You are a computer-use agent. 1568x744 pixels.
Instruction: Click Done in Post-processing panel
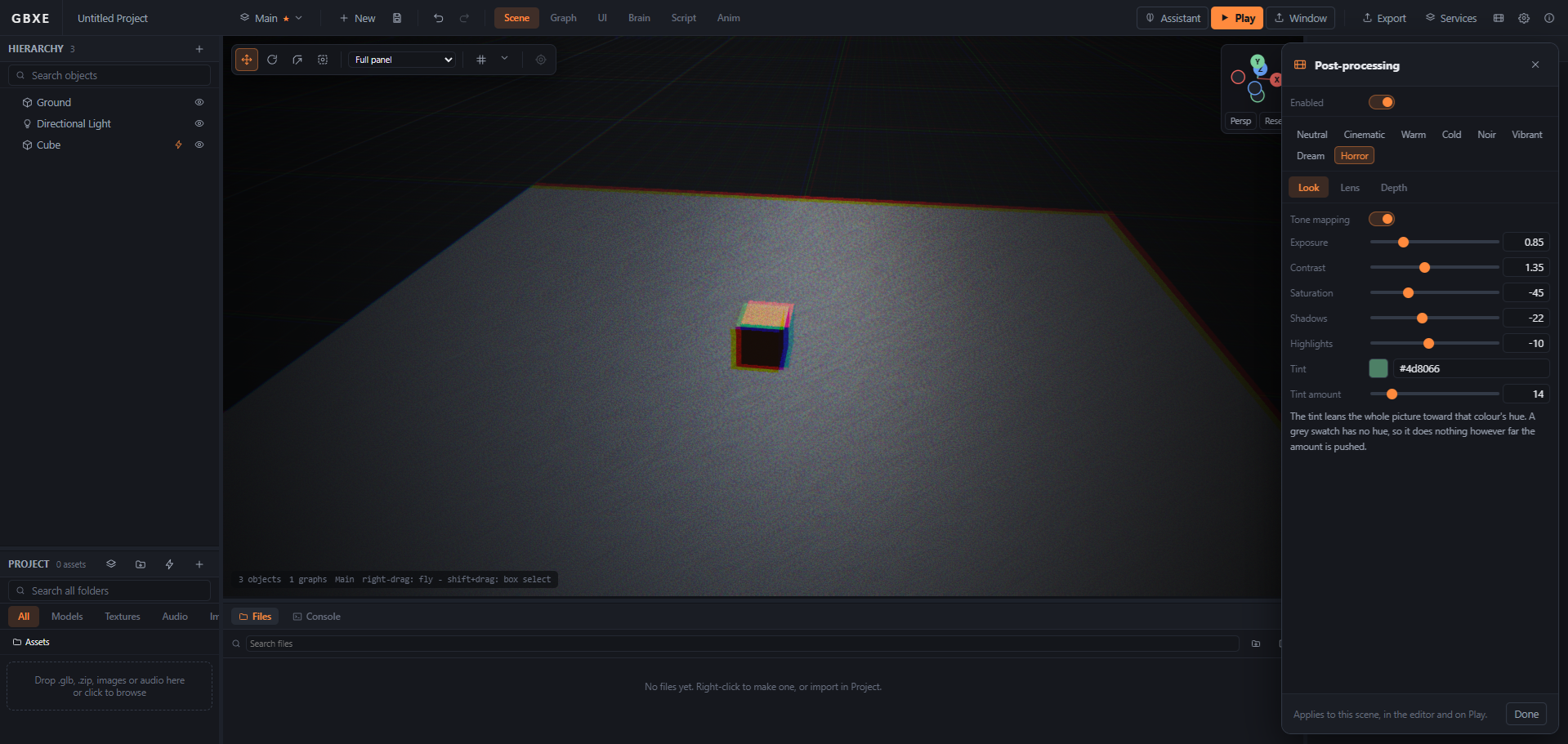click(x=1526, y=714)
